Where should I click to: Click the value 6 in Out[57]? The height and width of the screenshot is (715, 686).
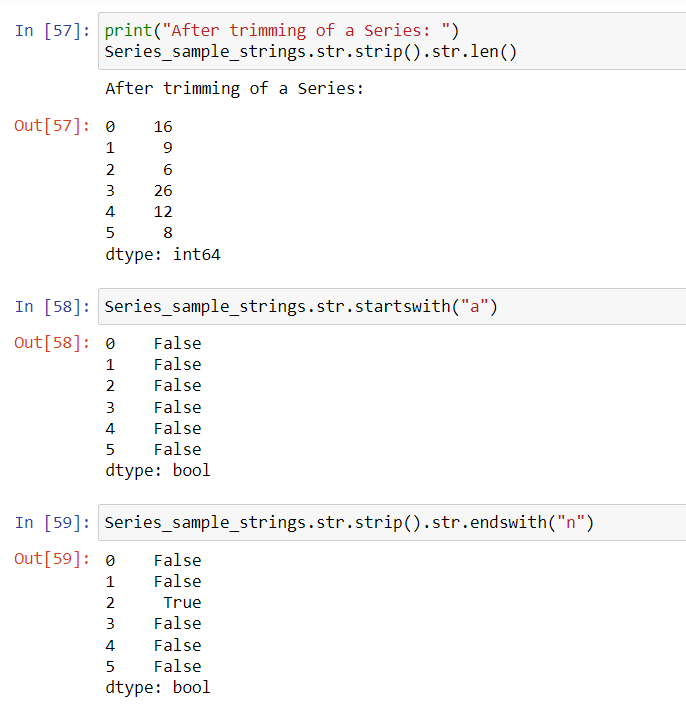pos(168,170)
